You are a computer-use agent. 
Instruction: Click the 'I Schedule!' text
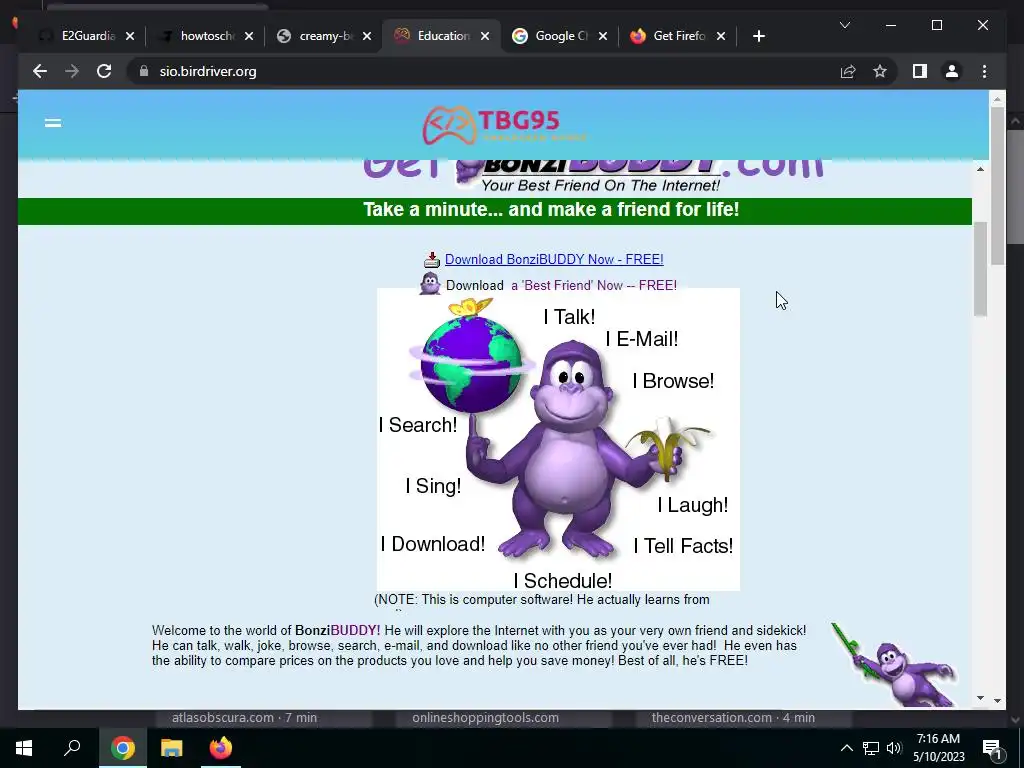[562, 581]
